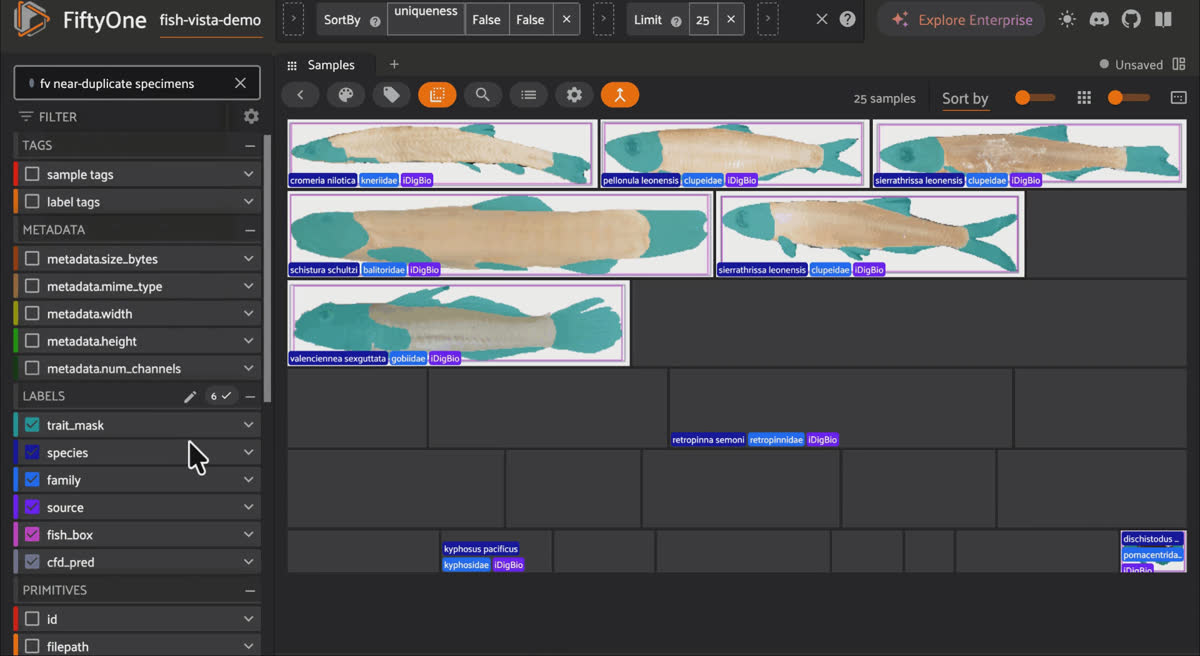This screenshot has height=656, width=1200.
Task: Open the cromeria nilotica sample thumbnail
Action: 442,154
